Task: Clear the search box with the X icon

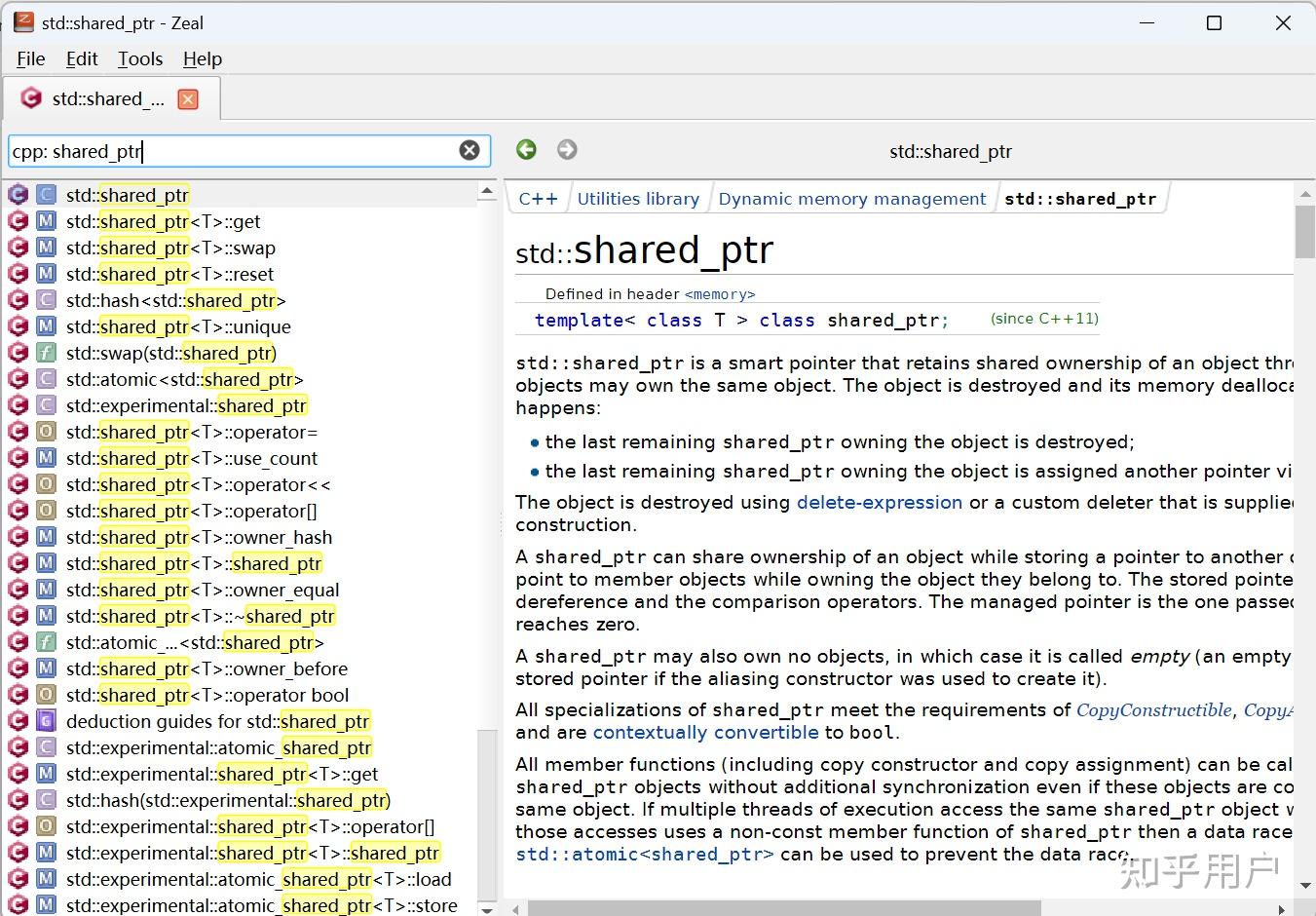Action: [470, 150]
